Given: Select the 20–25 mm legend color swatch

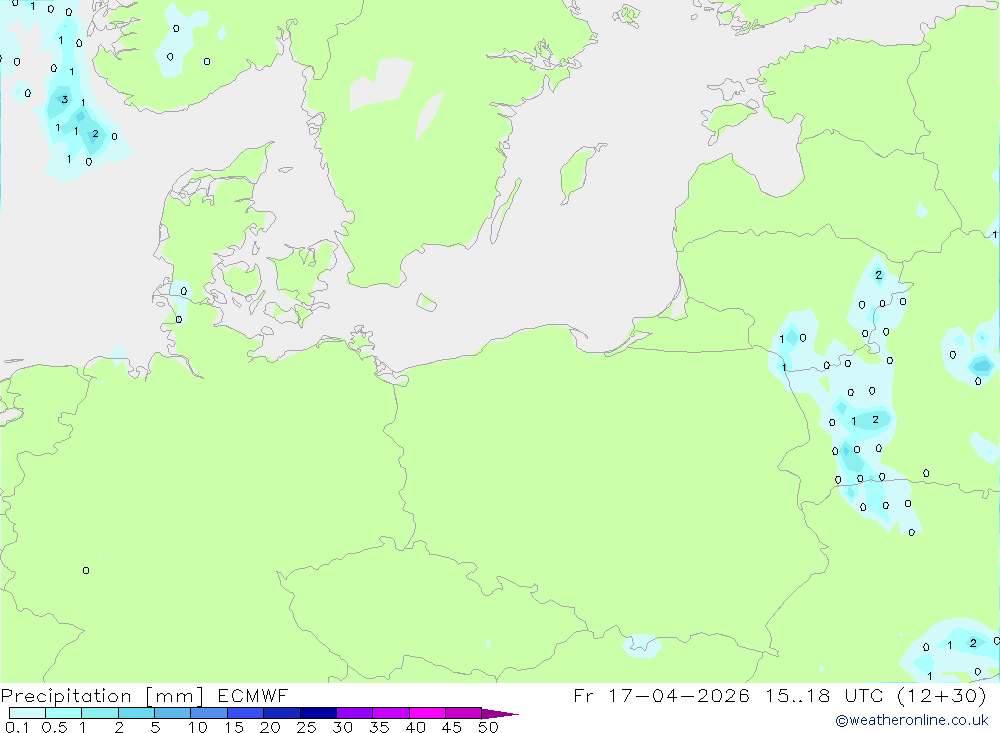Looking at the screenshot, I should point(282,713).
